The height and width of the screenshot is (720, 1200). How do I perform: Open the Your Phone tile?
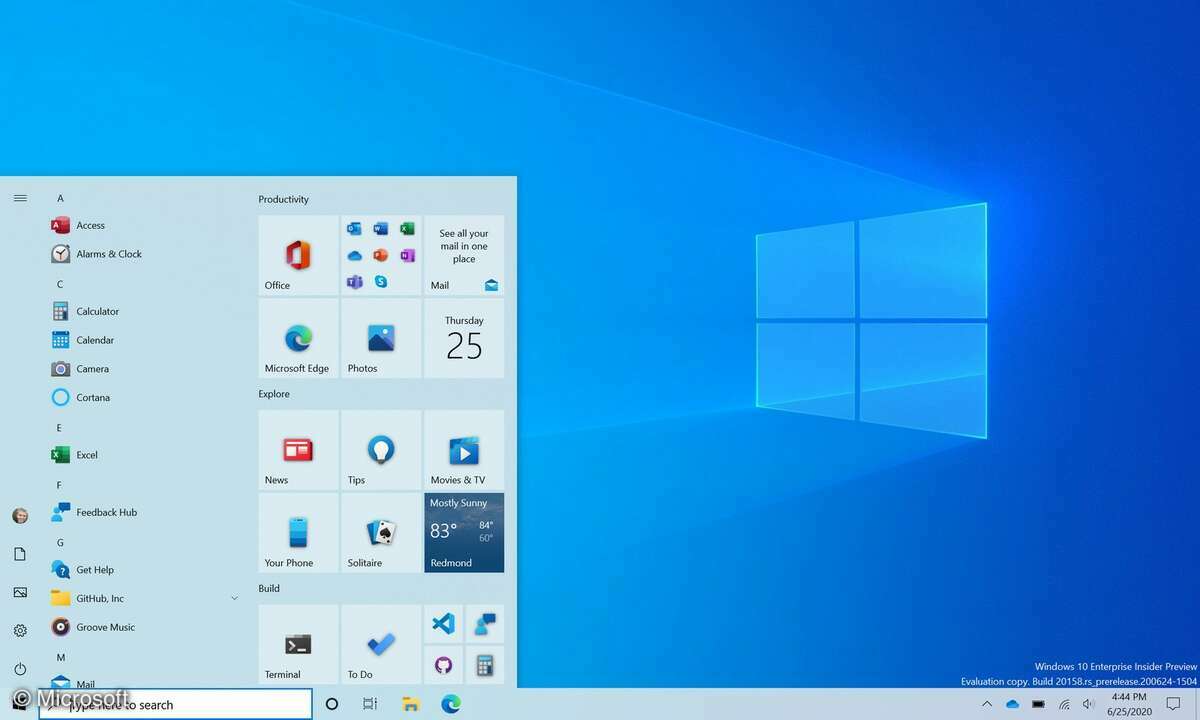coord(298,533)
